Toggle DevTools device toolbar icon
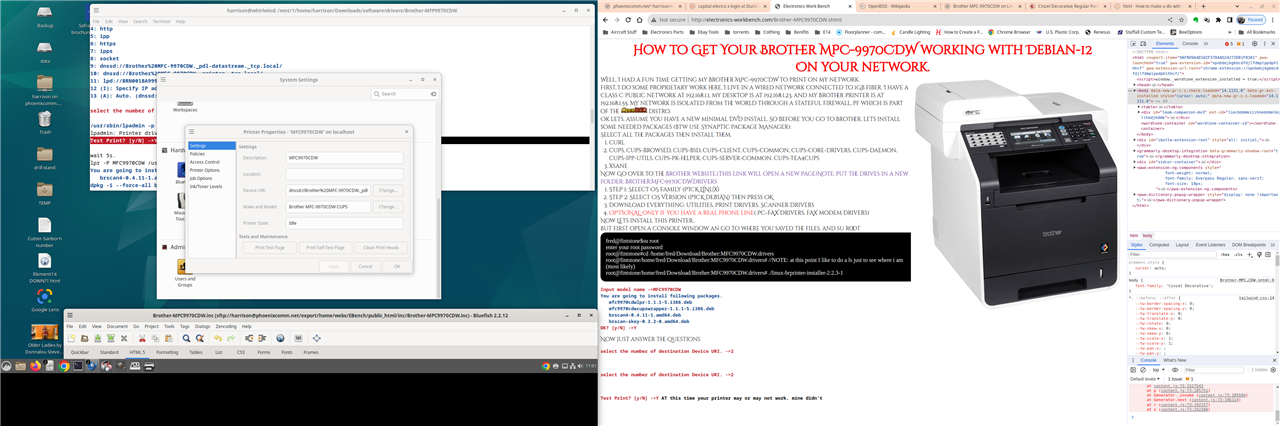Image resolution: width=1280 pixels, height=426 pixels. [x=1144, y=43]
